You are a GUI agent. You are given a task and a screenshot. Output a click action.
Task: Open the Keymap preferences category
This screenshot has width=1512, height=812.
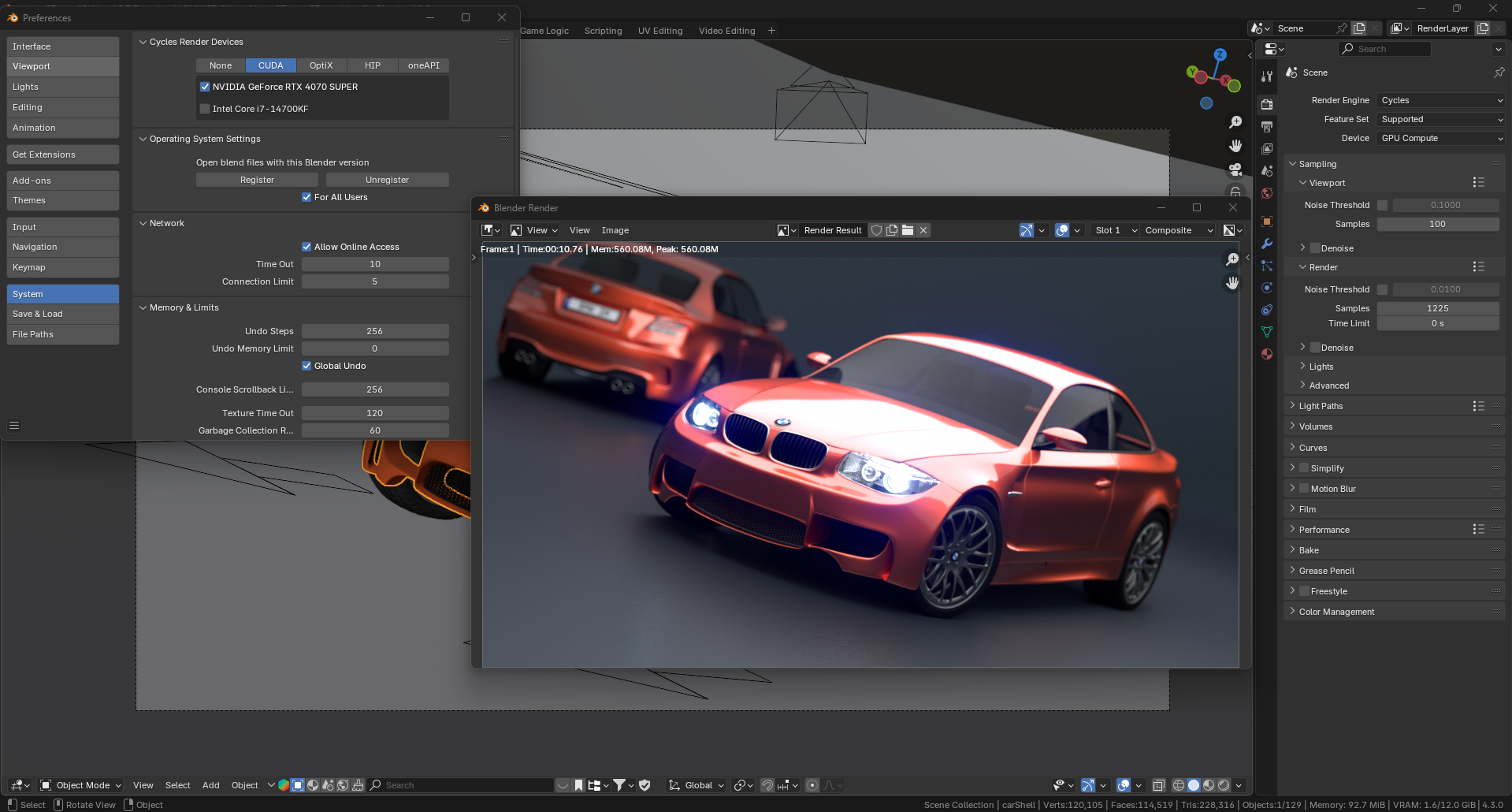[x=63, y=267]
